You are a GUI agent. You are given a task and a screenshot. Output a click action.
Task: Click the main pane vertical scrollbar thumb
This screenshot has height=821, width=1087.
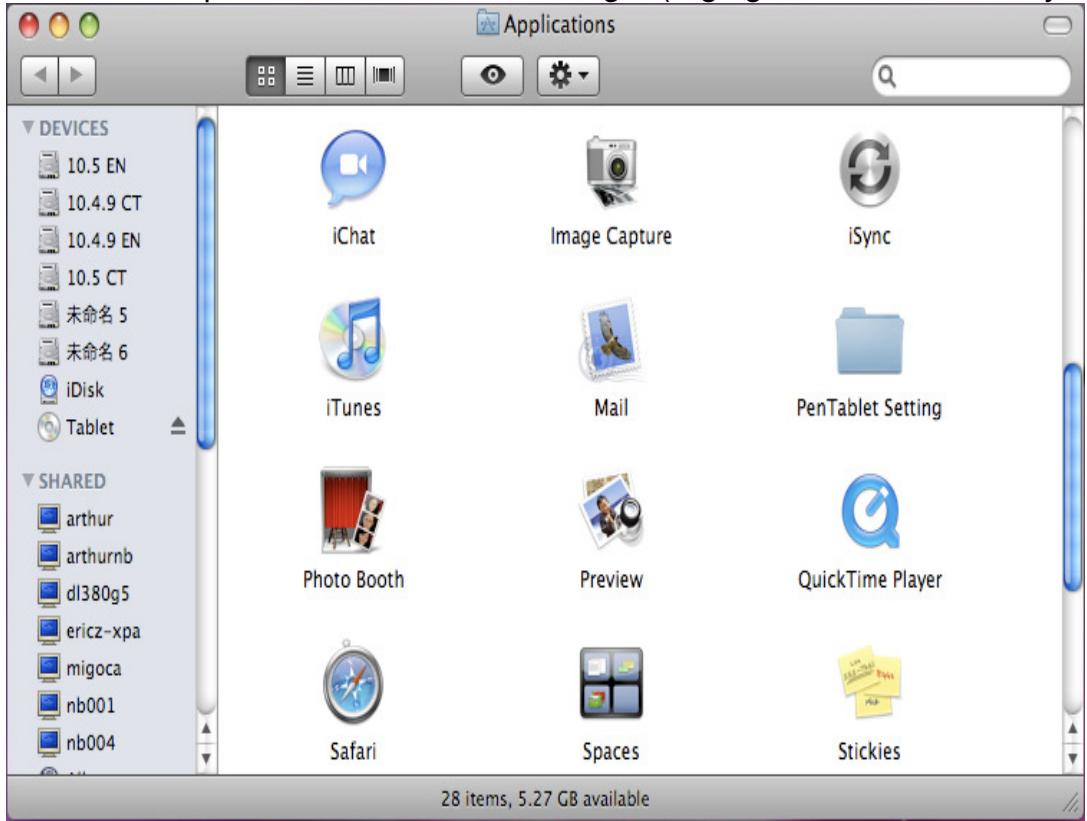click(1072, 477)
